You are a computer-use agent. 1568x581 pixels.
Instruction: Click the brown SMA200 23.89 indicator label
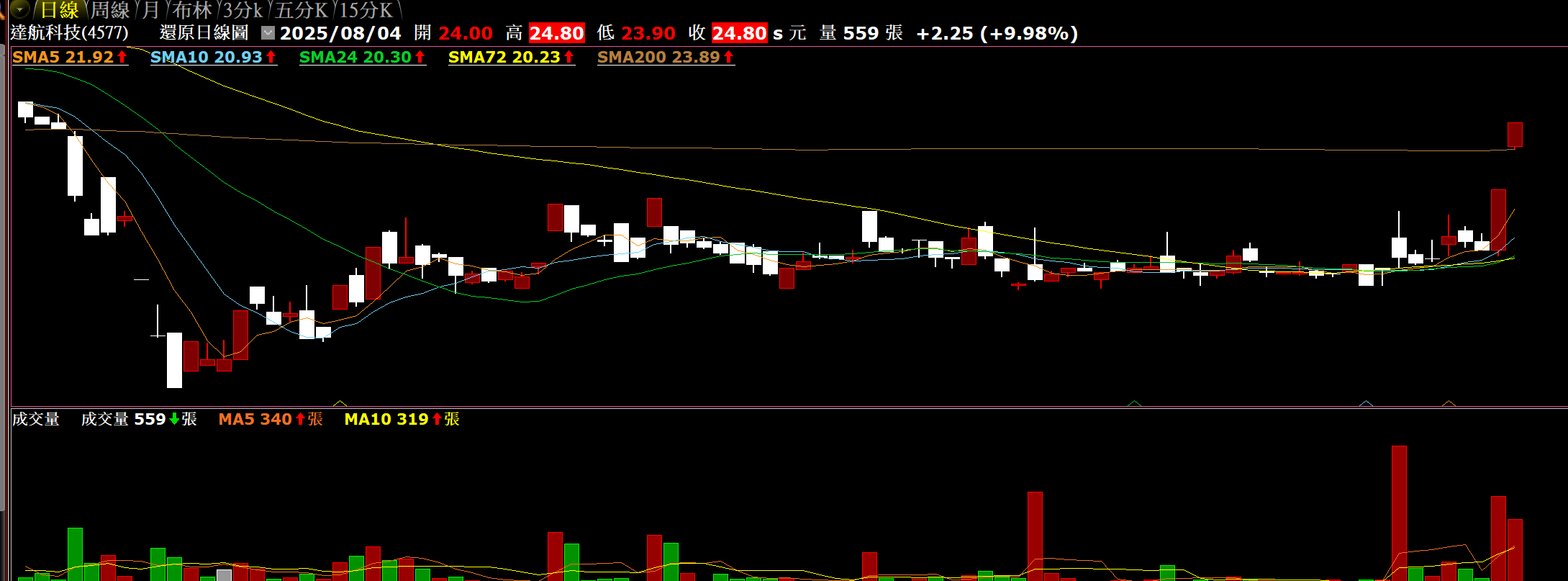664,57
